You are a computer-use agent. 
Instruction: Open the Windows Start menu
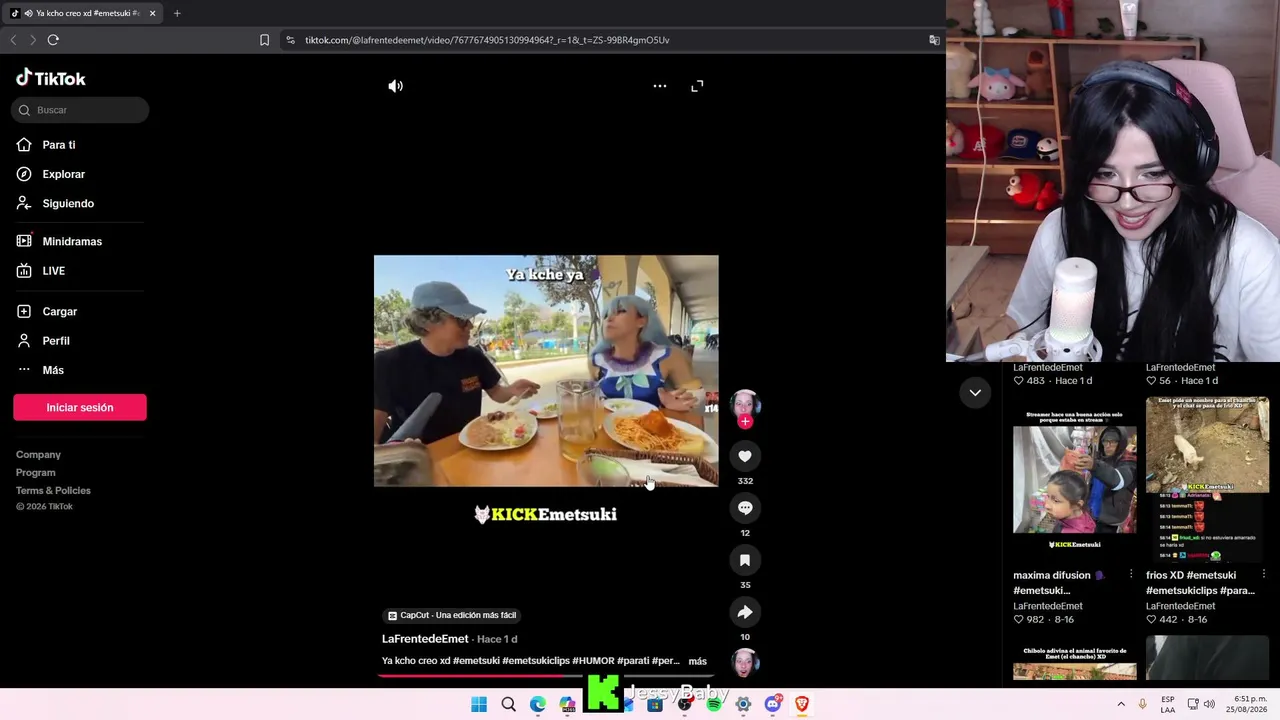479,704
